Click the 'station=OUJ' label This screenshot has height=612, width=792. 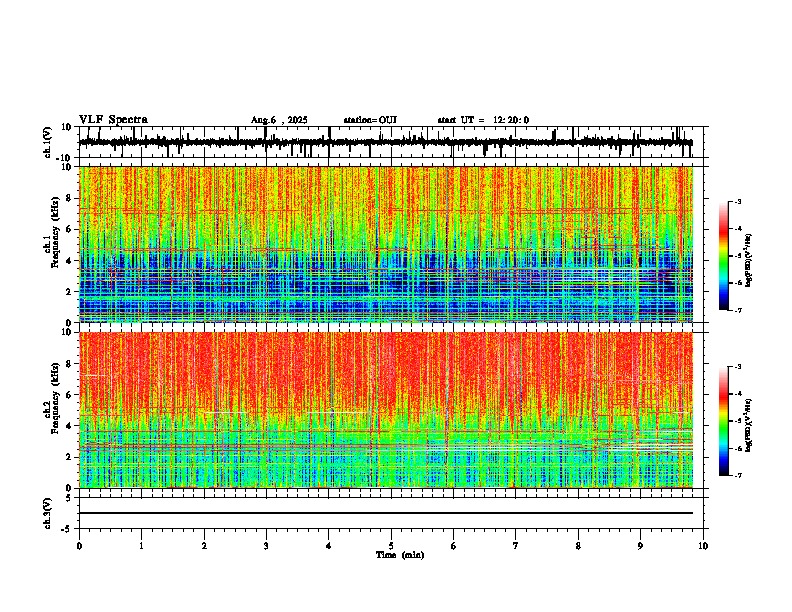370,120
